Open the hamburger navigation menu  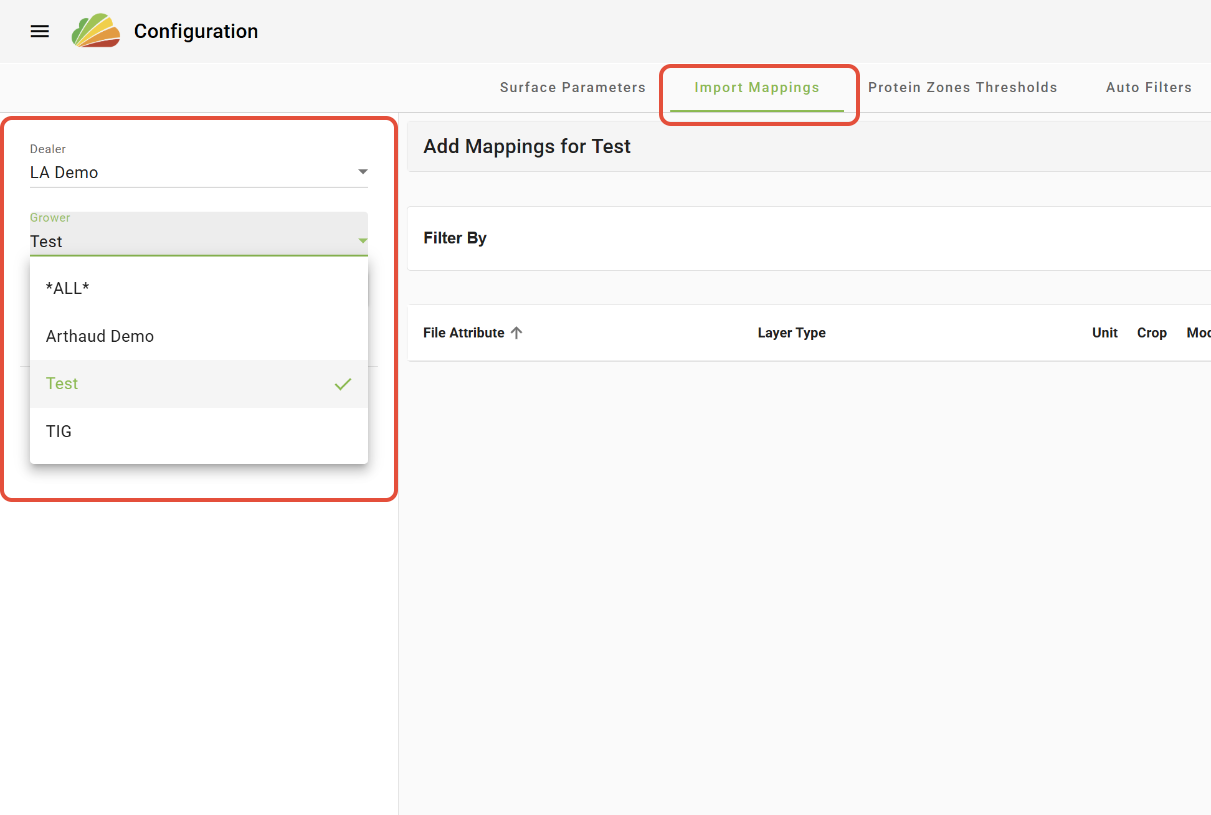(x=40, y=31)
